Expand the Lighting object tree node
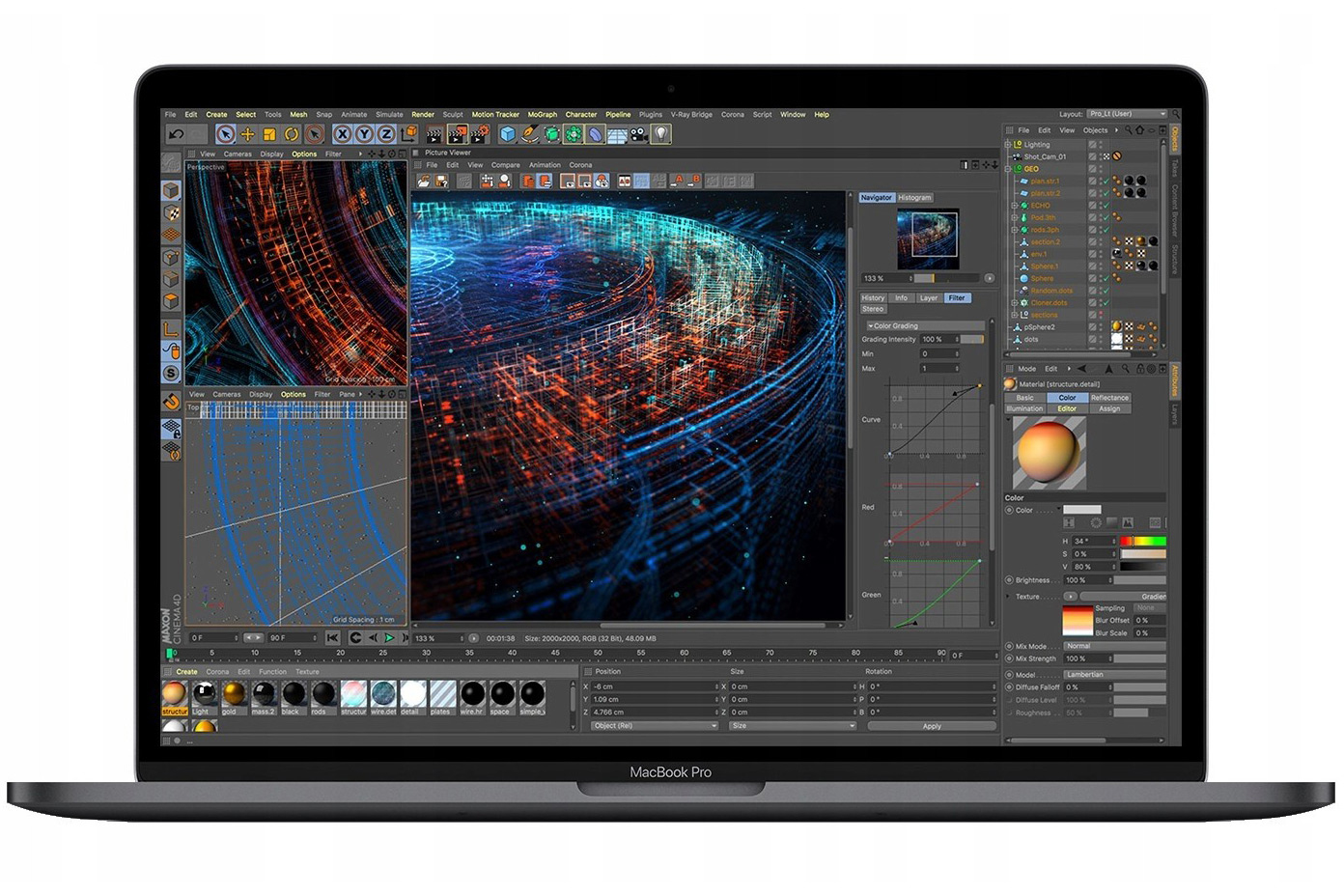This screenshot has height=896, width=1344. coord(1008,145)
